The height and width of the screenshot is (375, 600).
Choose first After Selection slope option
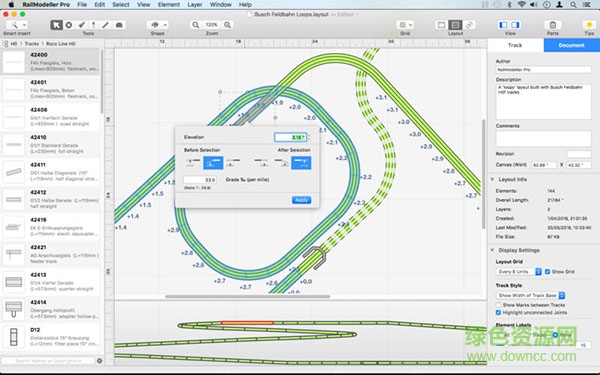coord(261,163)
